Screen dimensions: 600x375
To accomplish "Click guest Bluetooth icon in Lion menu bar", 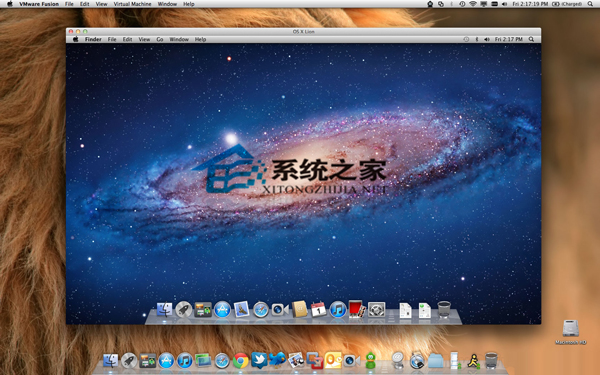I will (477, 39).
